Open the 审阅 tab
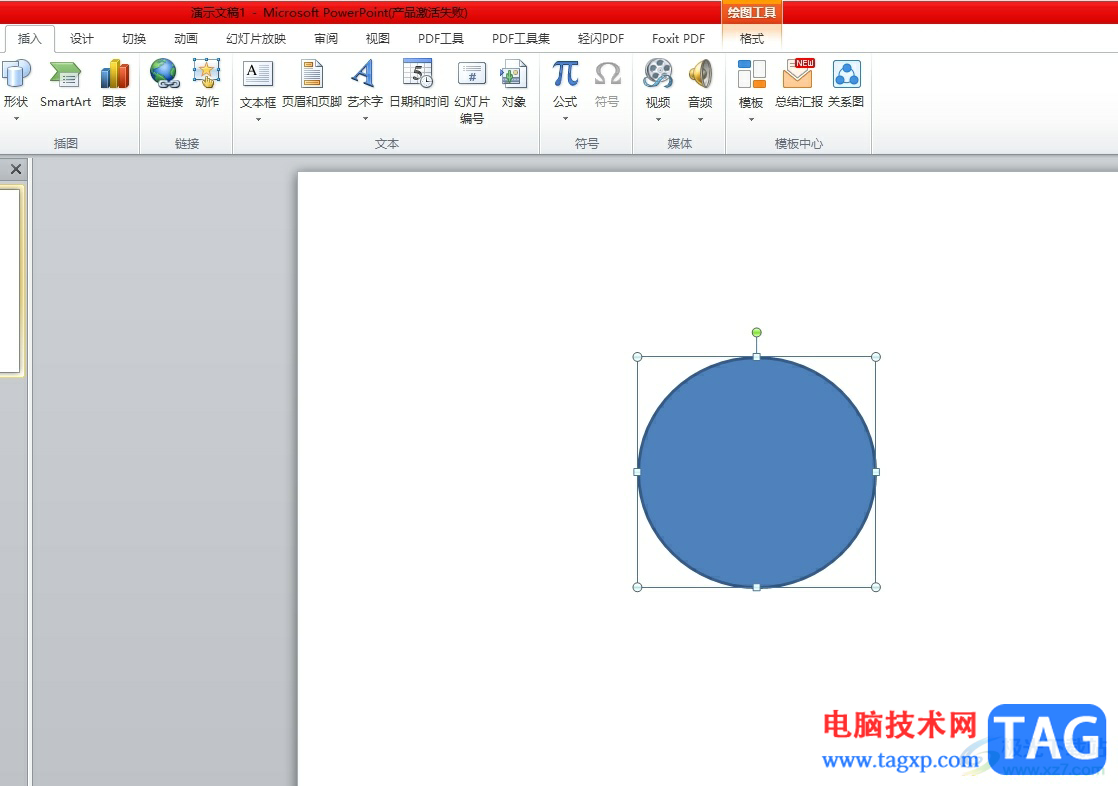1118x786 pixels. point(326,39)
